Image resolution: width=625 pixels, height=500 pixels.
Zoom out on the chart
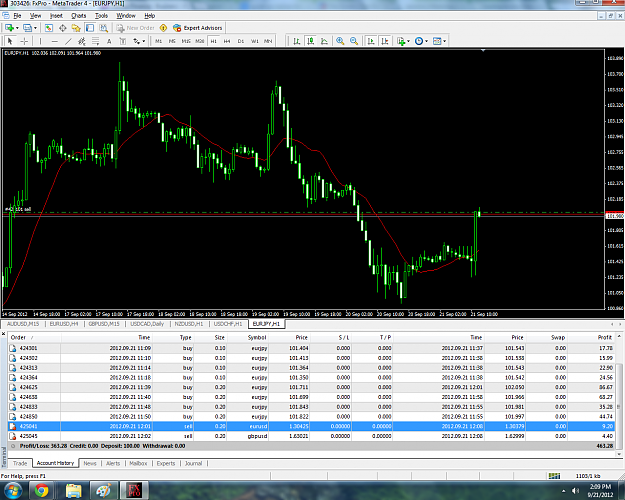click(354, 41)
